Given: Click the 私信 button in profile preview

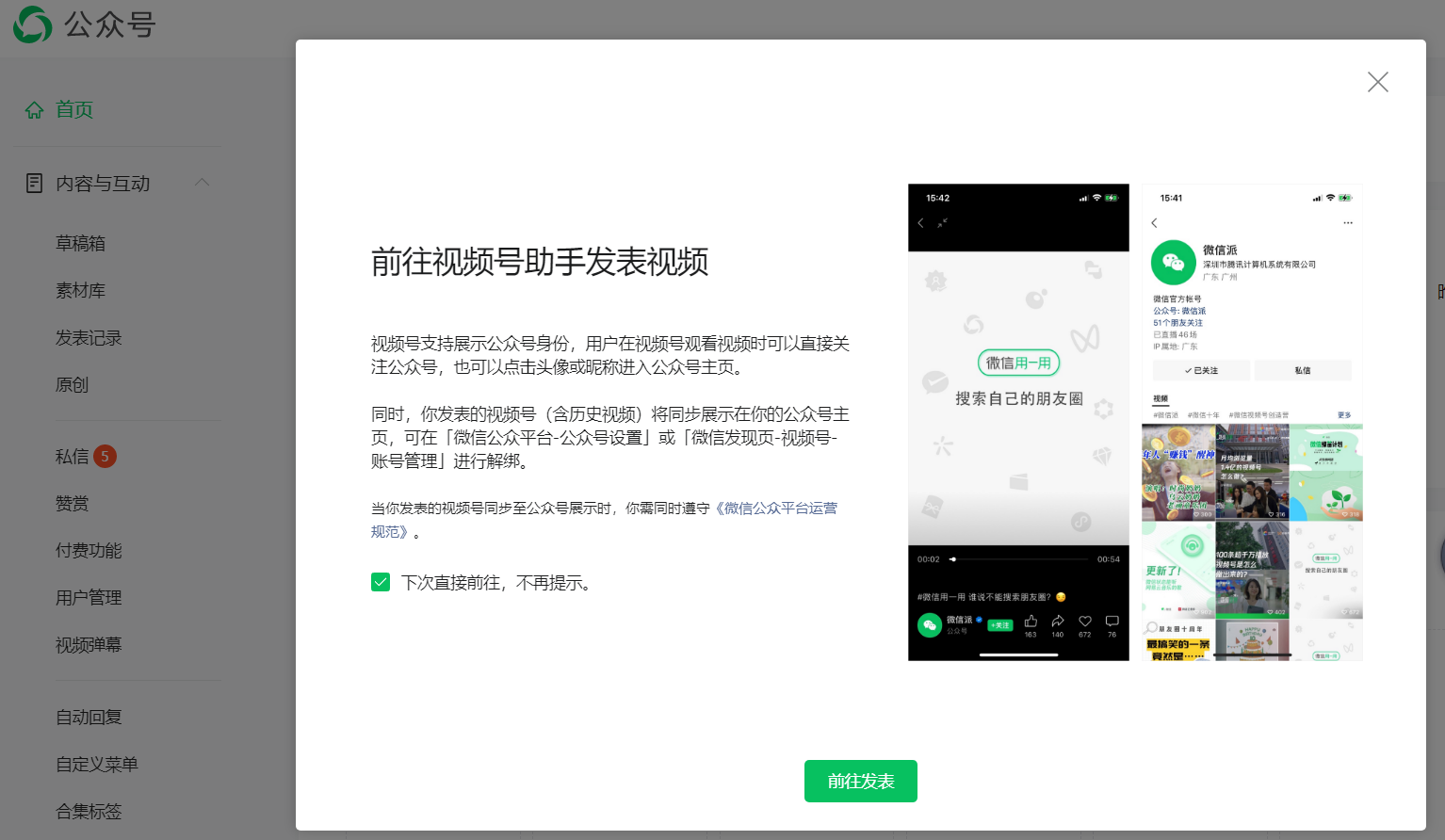Looking at the screenshot, I should click(1303, 370).
